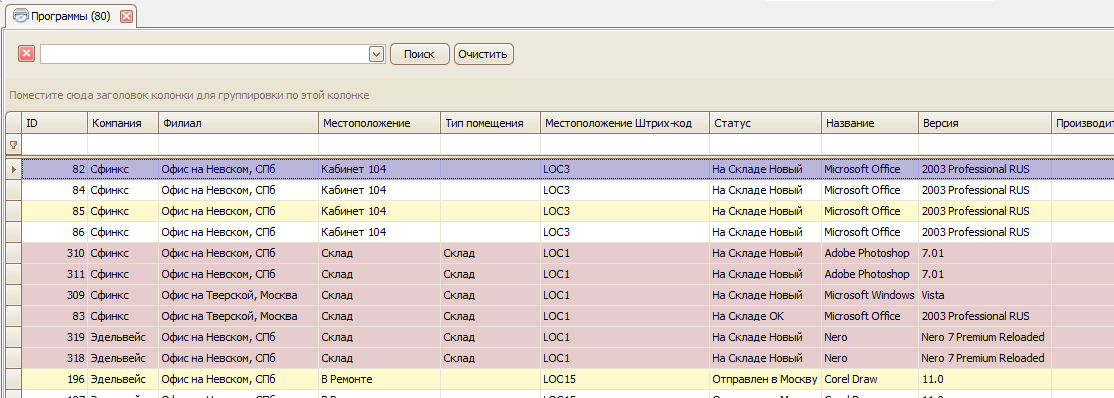1114x398 pixels.
Task: Select row with ID 318
Action: click(x=568, y=357)
